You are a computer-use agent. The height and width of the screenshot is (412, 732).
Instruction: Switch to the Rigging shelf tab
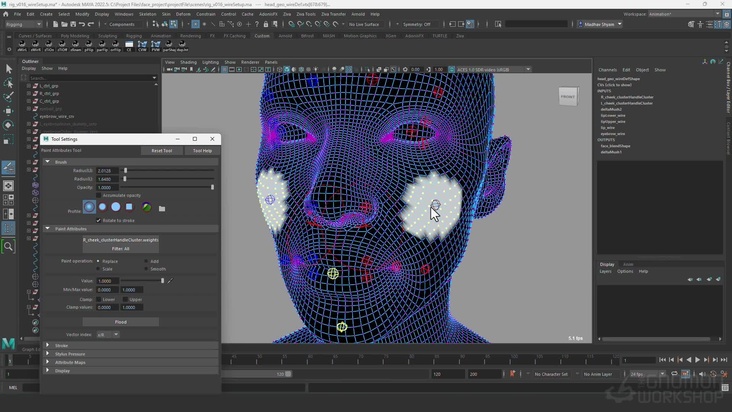pyautogui.click(x=134, y=36)
